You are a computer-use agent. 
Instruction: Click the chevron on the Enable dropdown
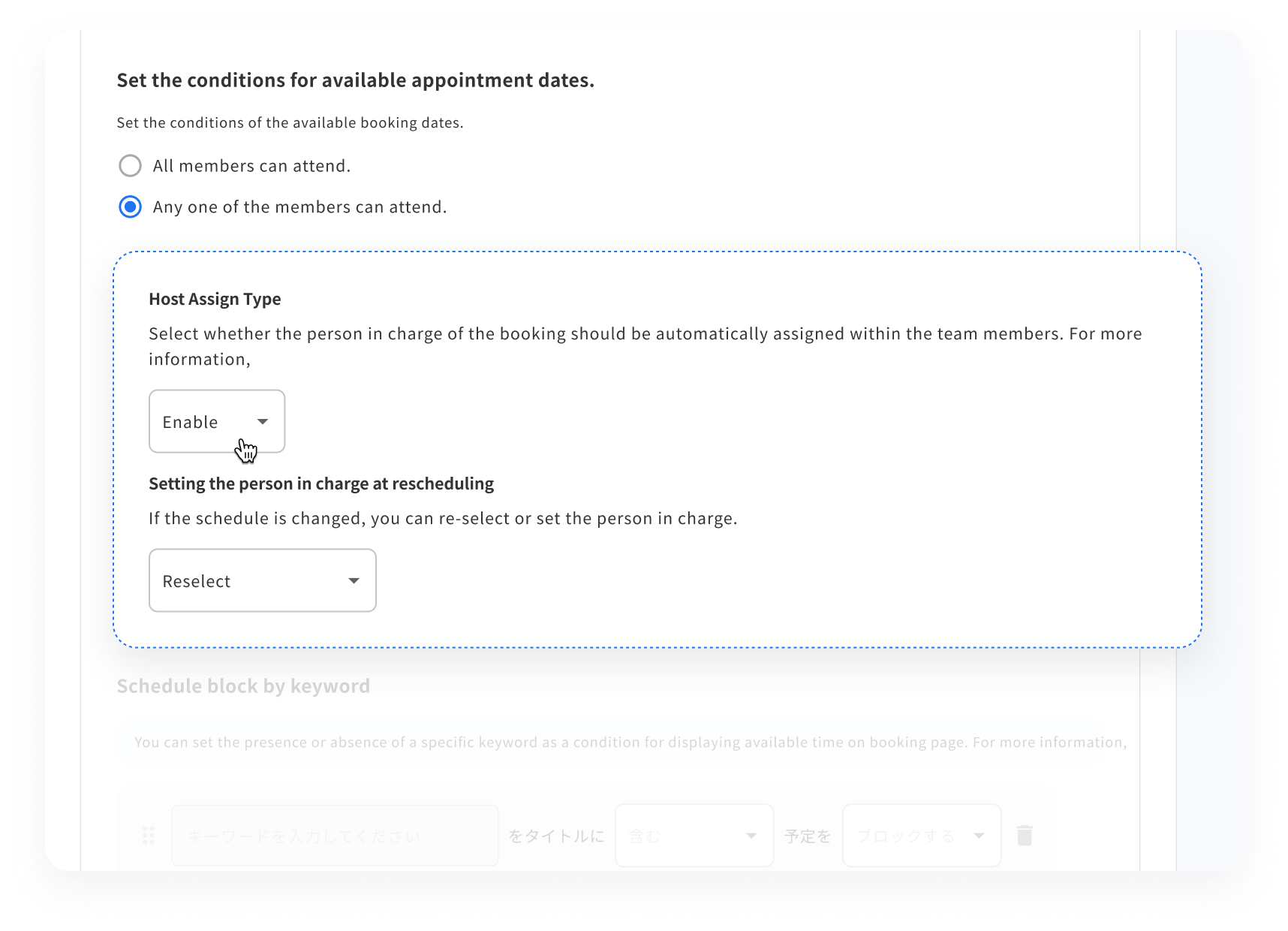tap(262, 422)
